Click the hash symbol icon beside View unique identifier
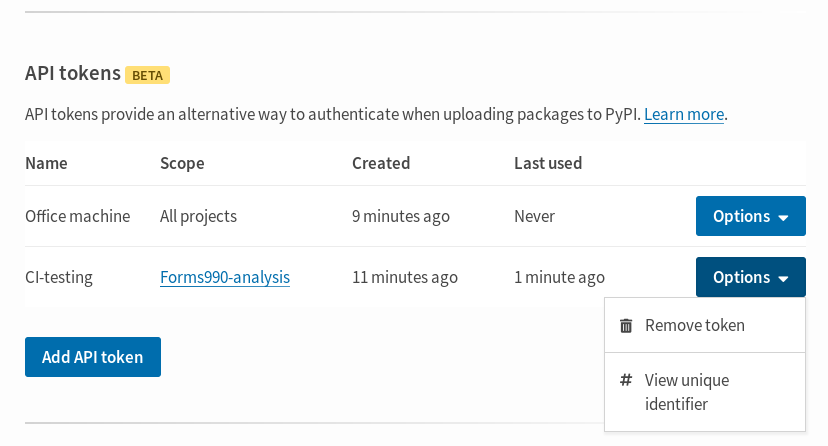The width and height of the screenshot is (828, 446). [x=626, y=379]
